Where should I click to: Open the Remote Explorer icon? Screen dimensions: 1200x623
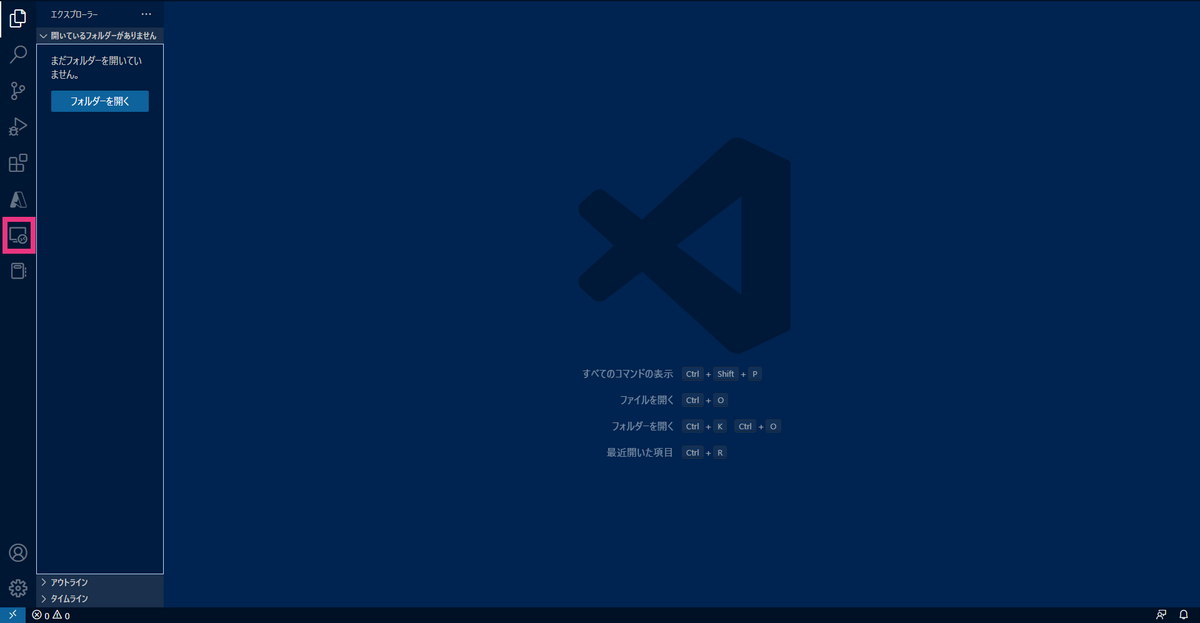tap(18, 236)
